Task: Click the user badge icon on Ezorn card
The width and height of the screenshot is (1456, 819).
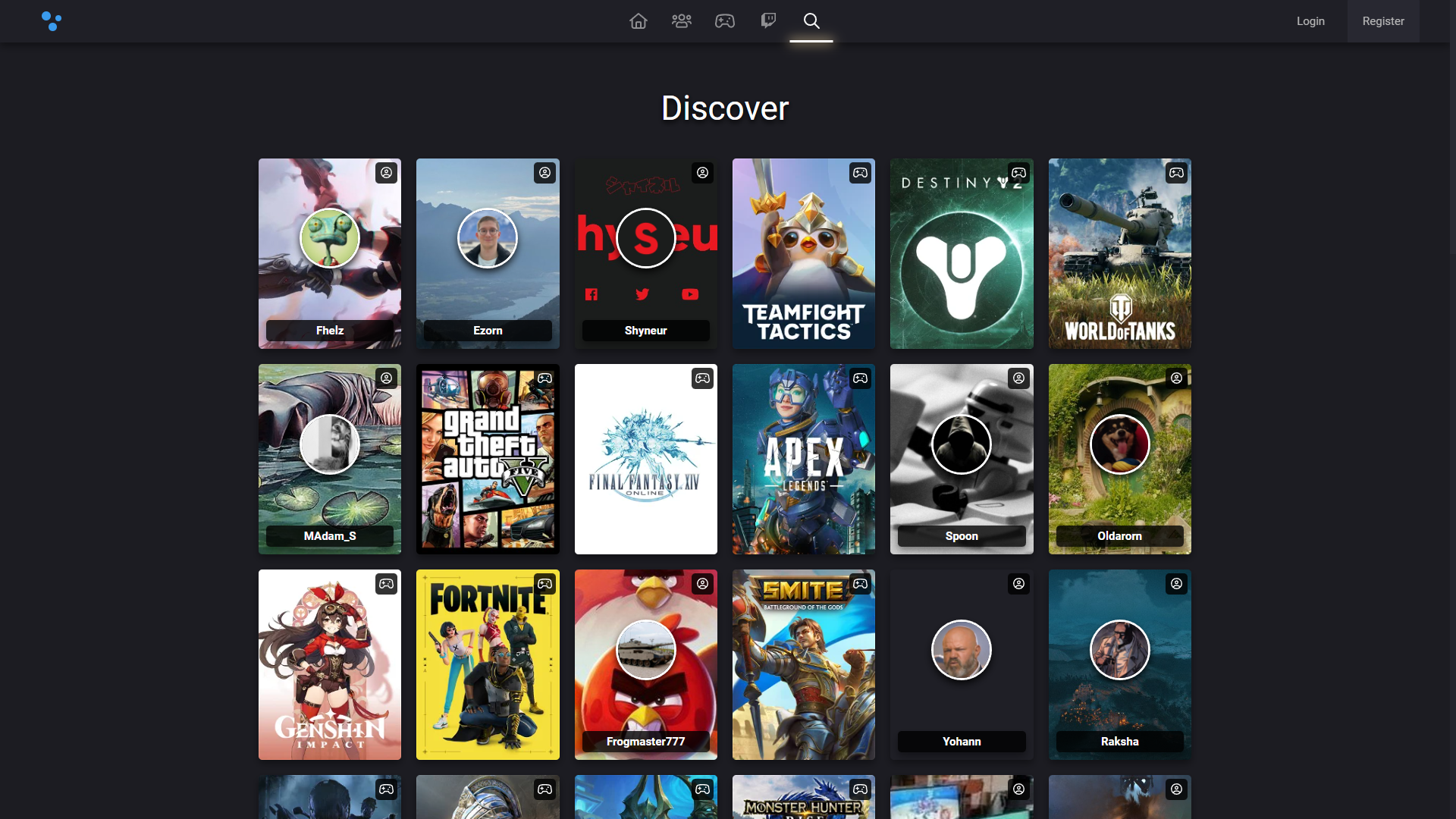Action: [x=544, y=173]
